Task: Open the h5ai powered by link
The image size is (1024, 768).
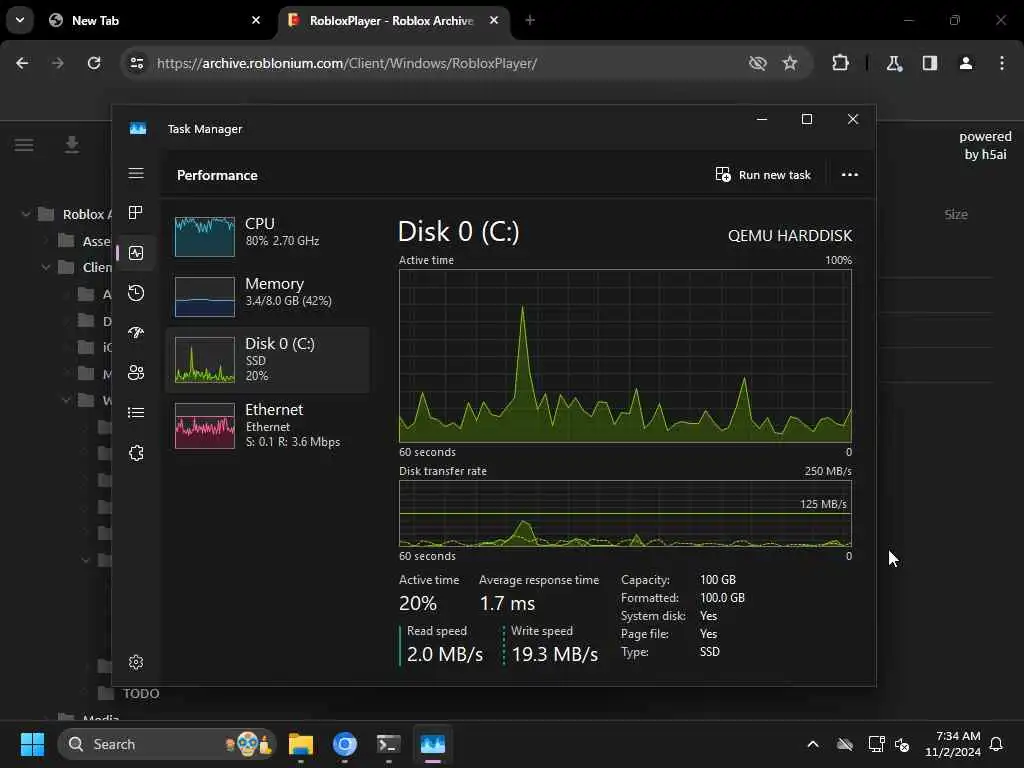Action: tap(985, 145)
